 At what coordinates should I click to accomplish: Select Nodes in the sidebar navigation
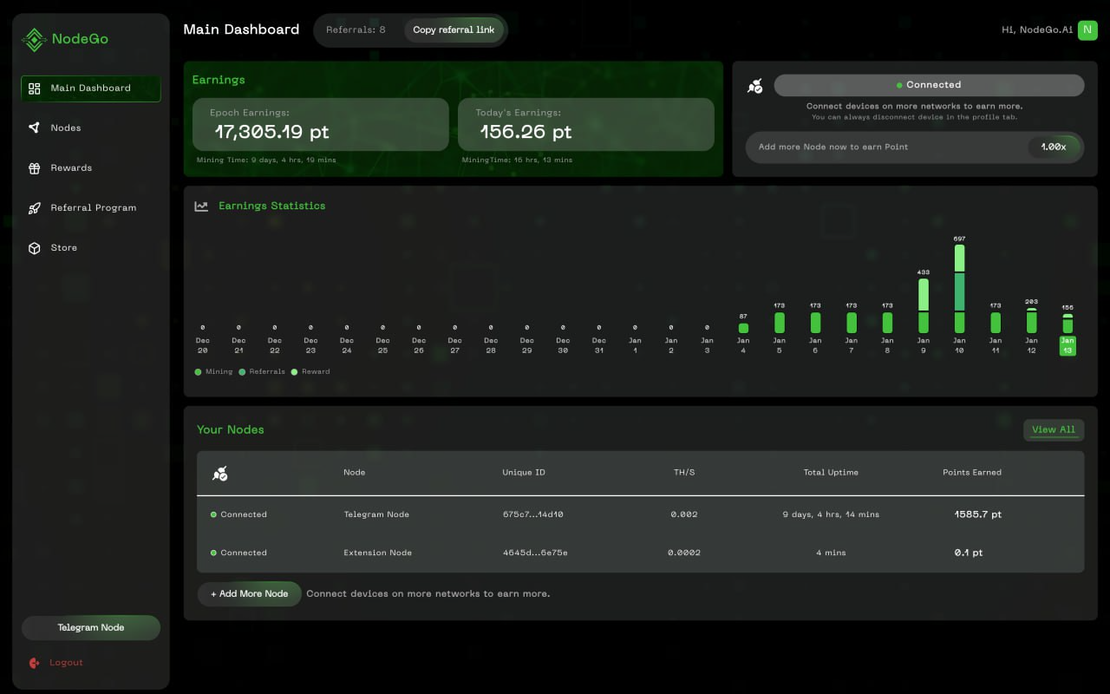click(67, 125)
